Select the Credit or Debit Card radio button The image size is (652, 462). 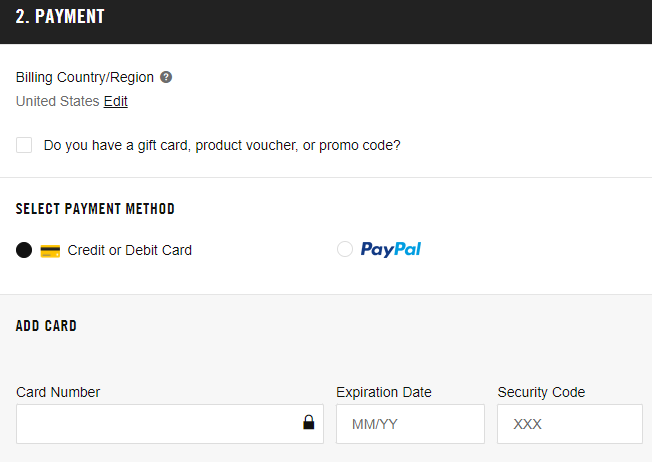pyautogui.click(x=24, y=250)
